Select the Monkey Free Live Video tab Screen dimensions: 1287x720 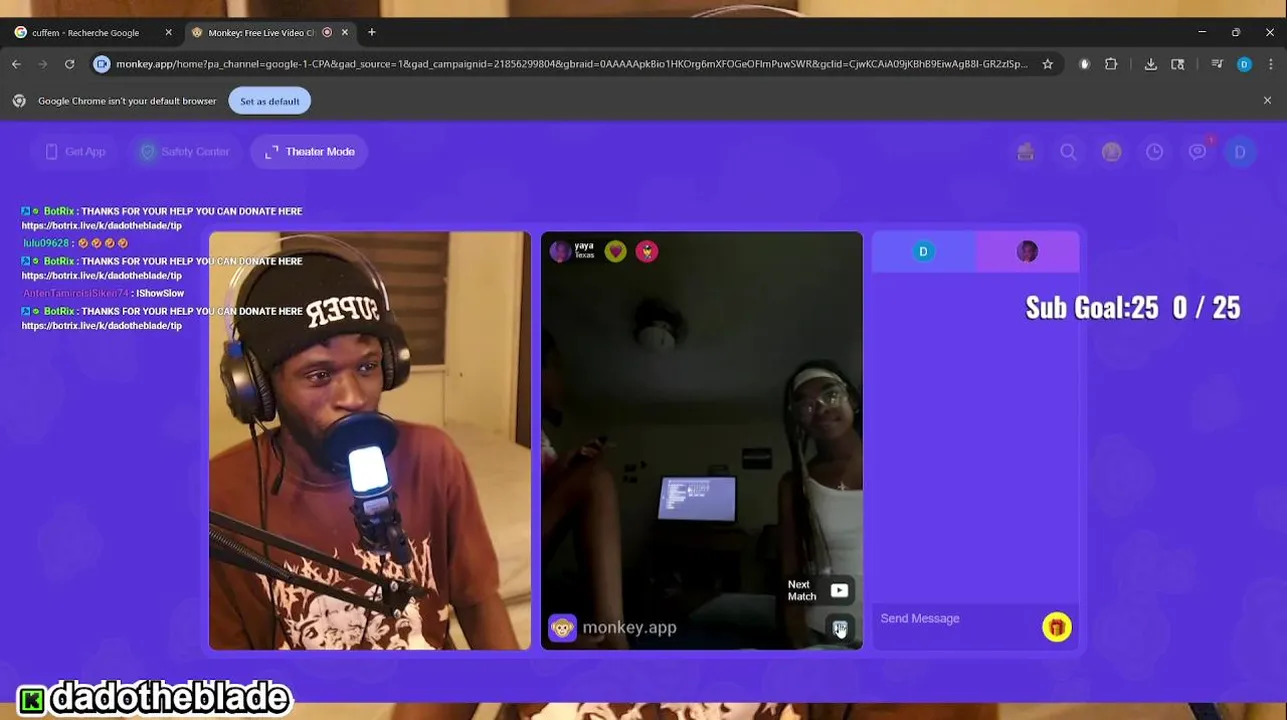pos(261,33)
